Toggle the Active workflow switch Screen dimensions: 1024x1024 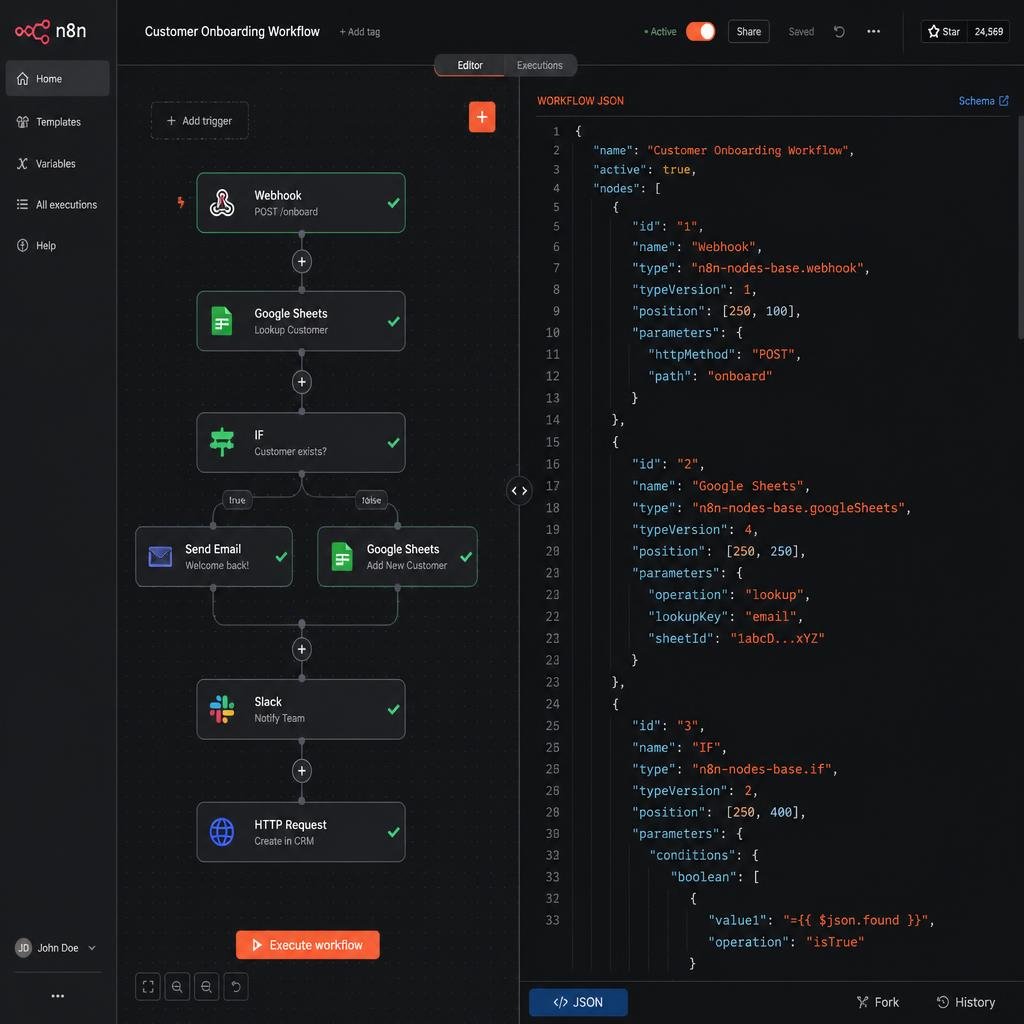[x=700, y=31]
